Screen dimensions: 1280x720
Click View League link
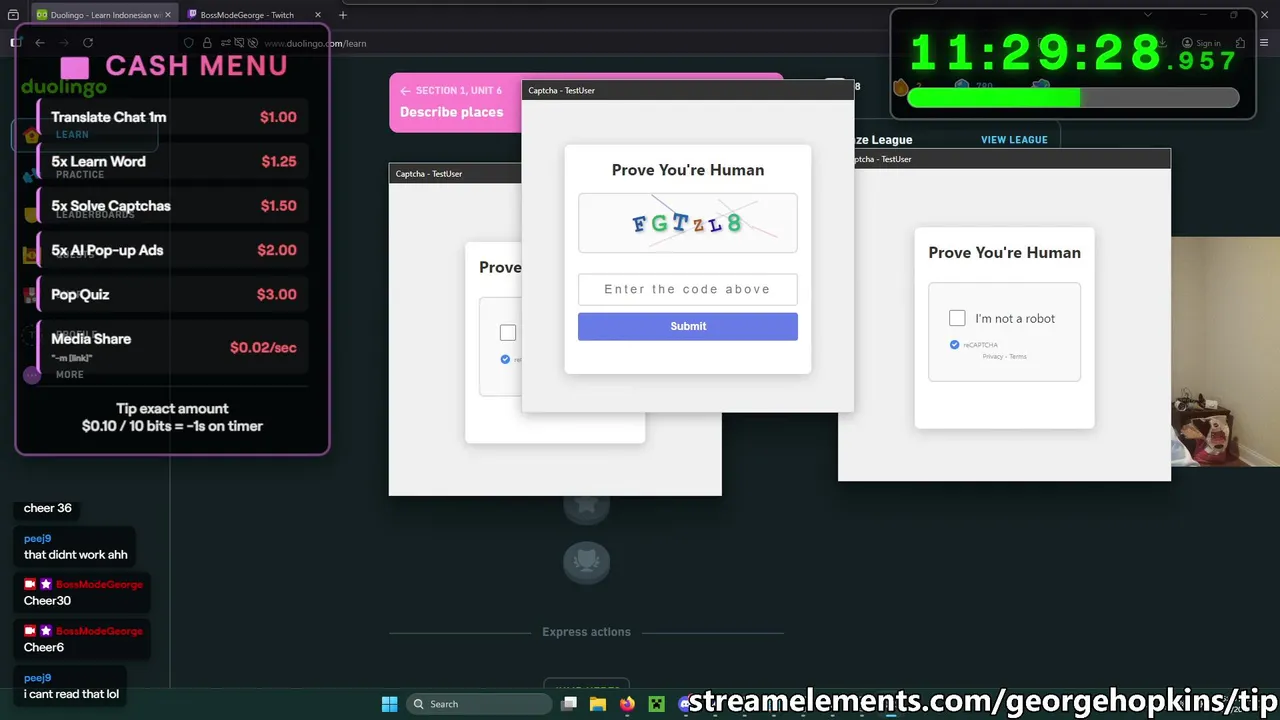(1014, 140)
